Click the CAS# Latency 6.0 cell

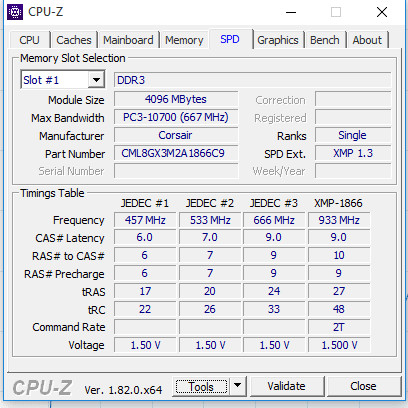click(x=145, y=237)
